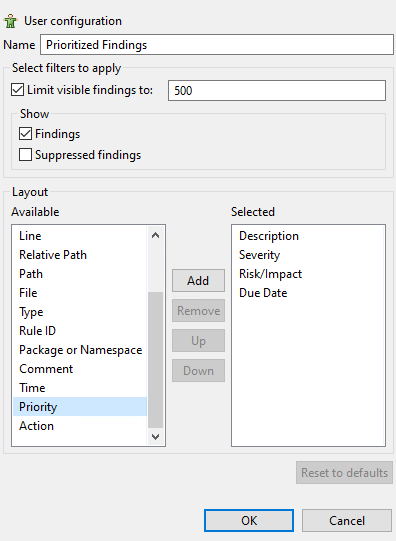Select Action in the Available list
396x541 pixels.
(x=80, y=425)
